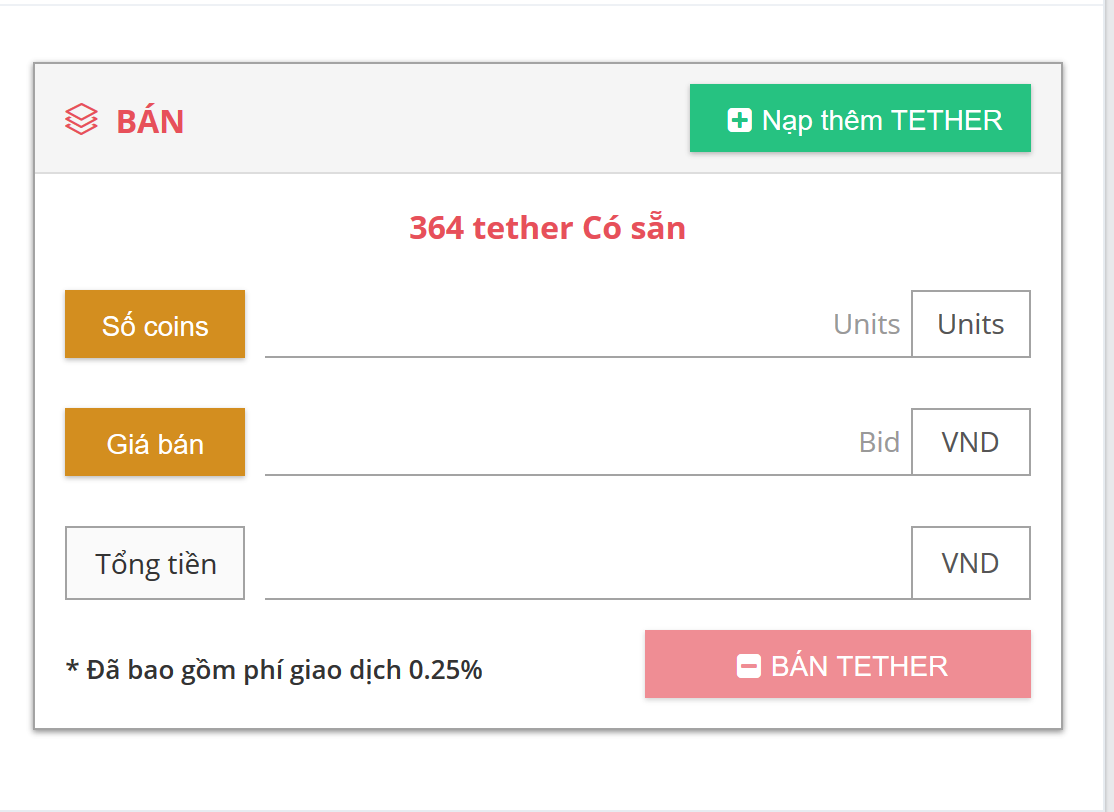Click the 0.25% transaction fee note
This screenshot has height=812, width=1114.
click(x=274, y=670)
